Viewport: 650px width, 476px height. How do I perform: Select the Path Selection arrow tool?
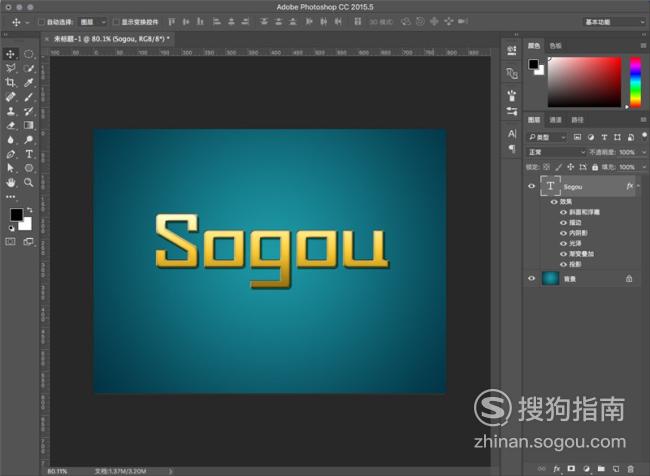(x=10, y=168)
